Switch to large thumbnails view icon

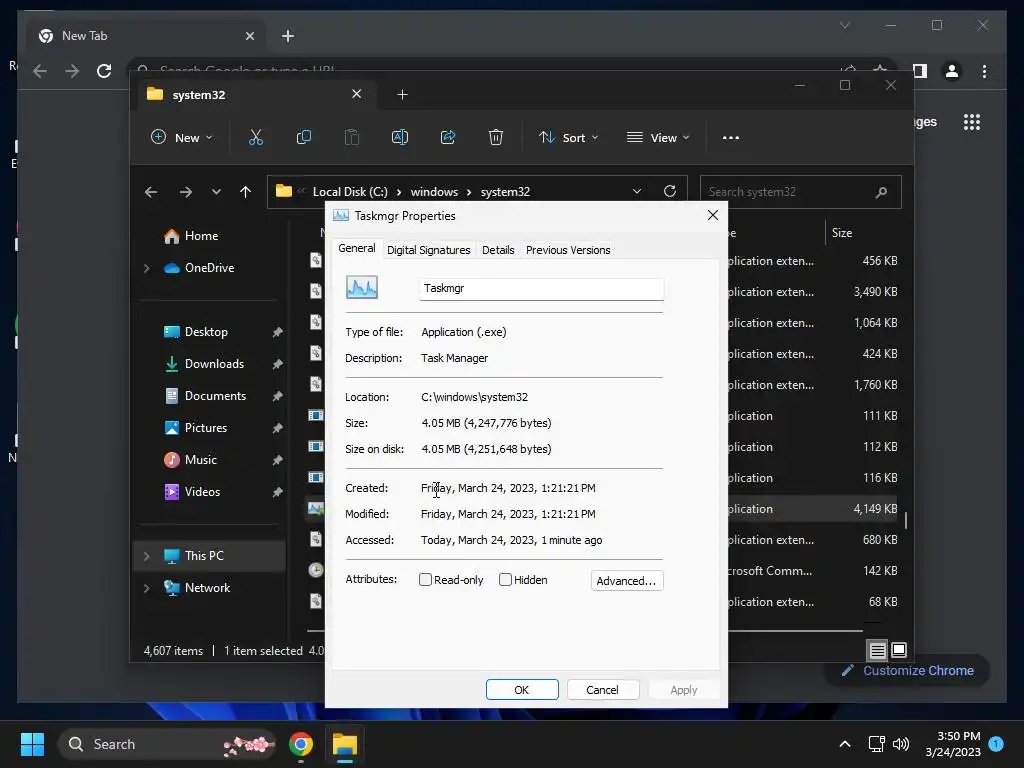(899, 651)
